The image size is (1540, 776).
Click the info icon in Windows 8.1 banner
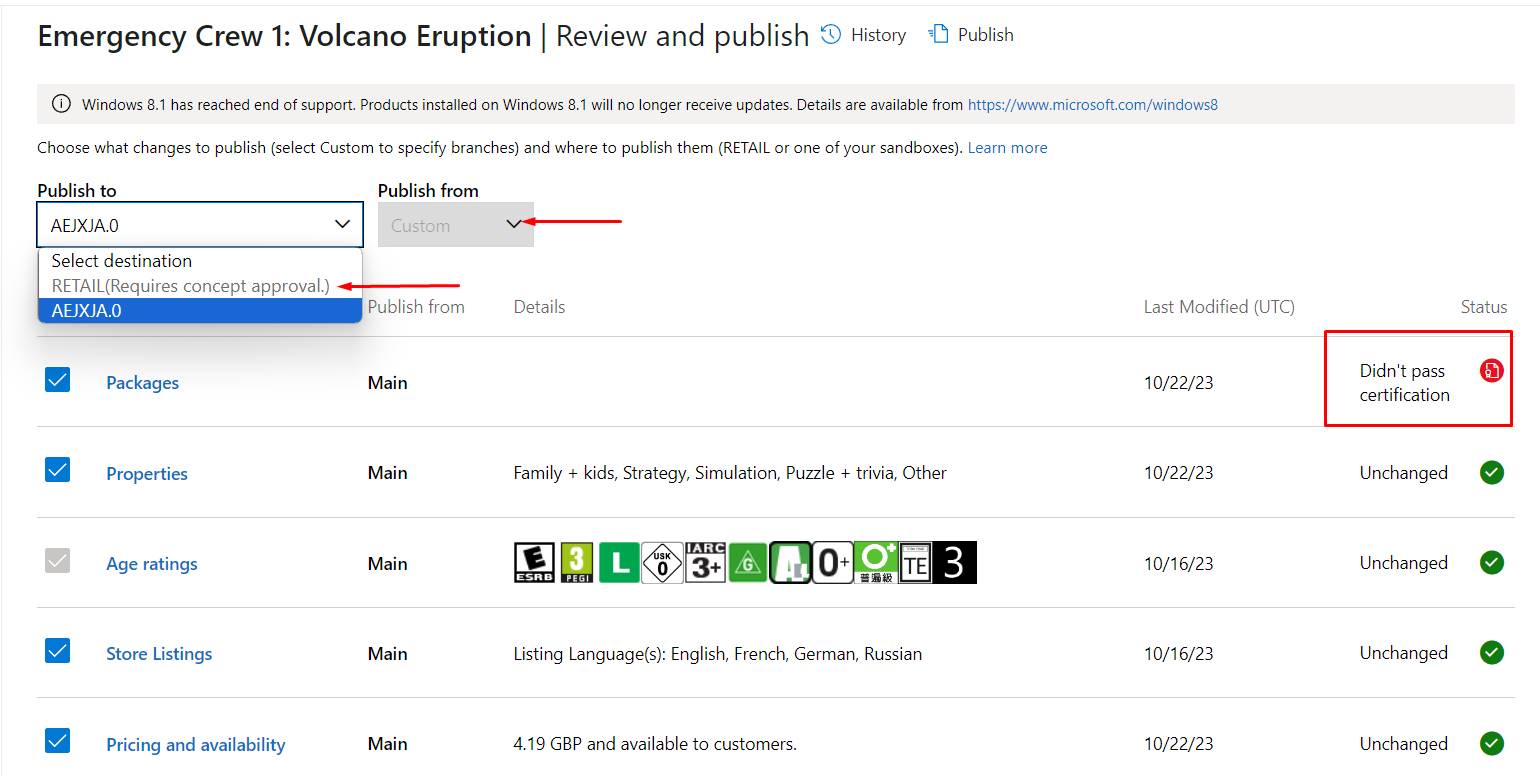(61, 104)
